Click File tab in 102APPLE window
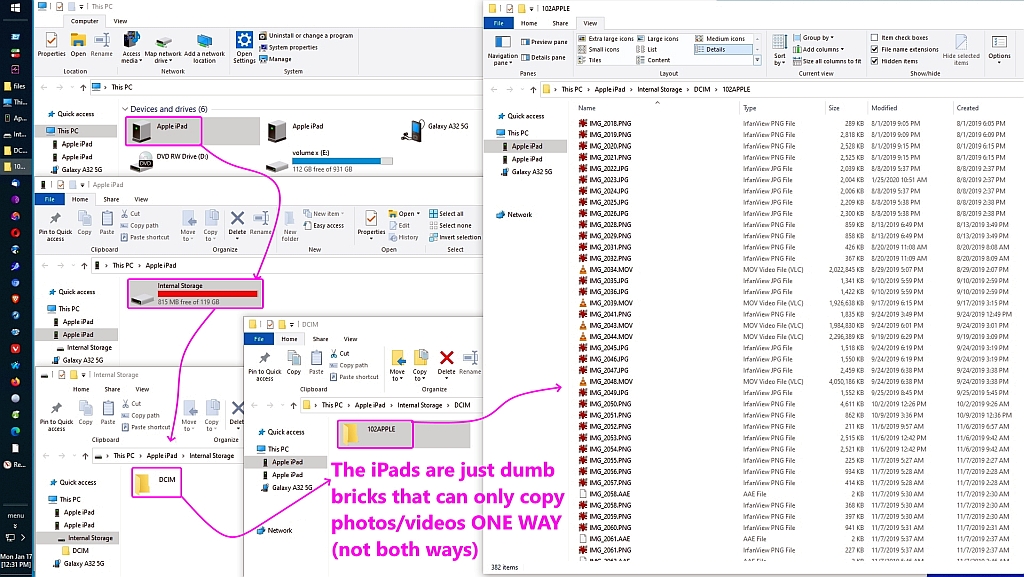Screen dimensions: 1024x577 tap(499, 23)
